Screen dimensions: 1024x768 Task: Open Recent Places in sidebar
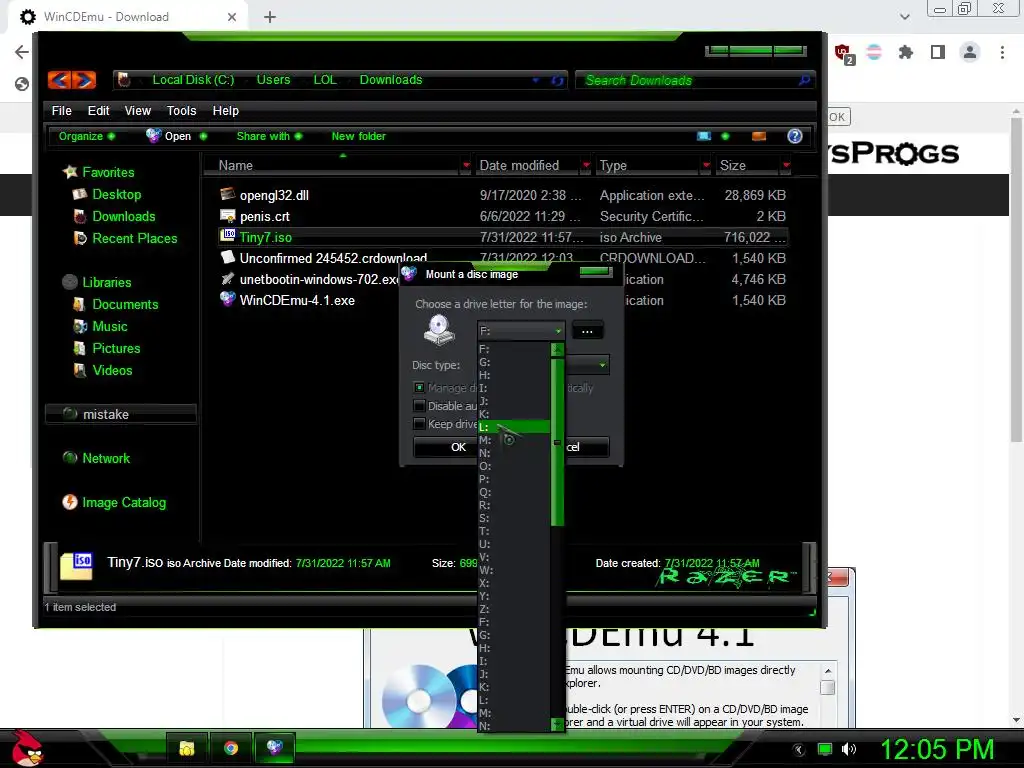tap(135, 238)
